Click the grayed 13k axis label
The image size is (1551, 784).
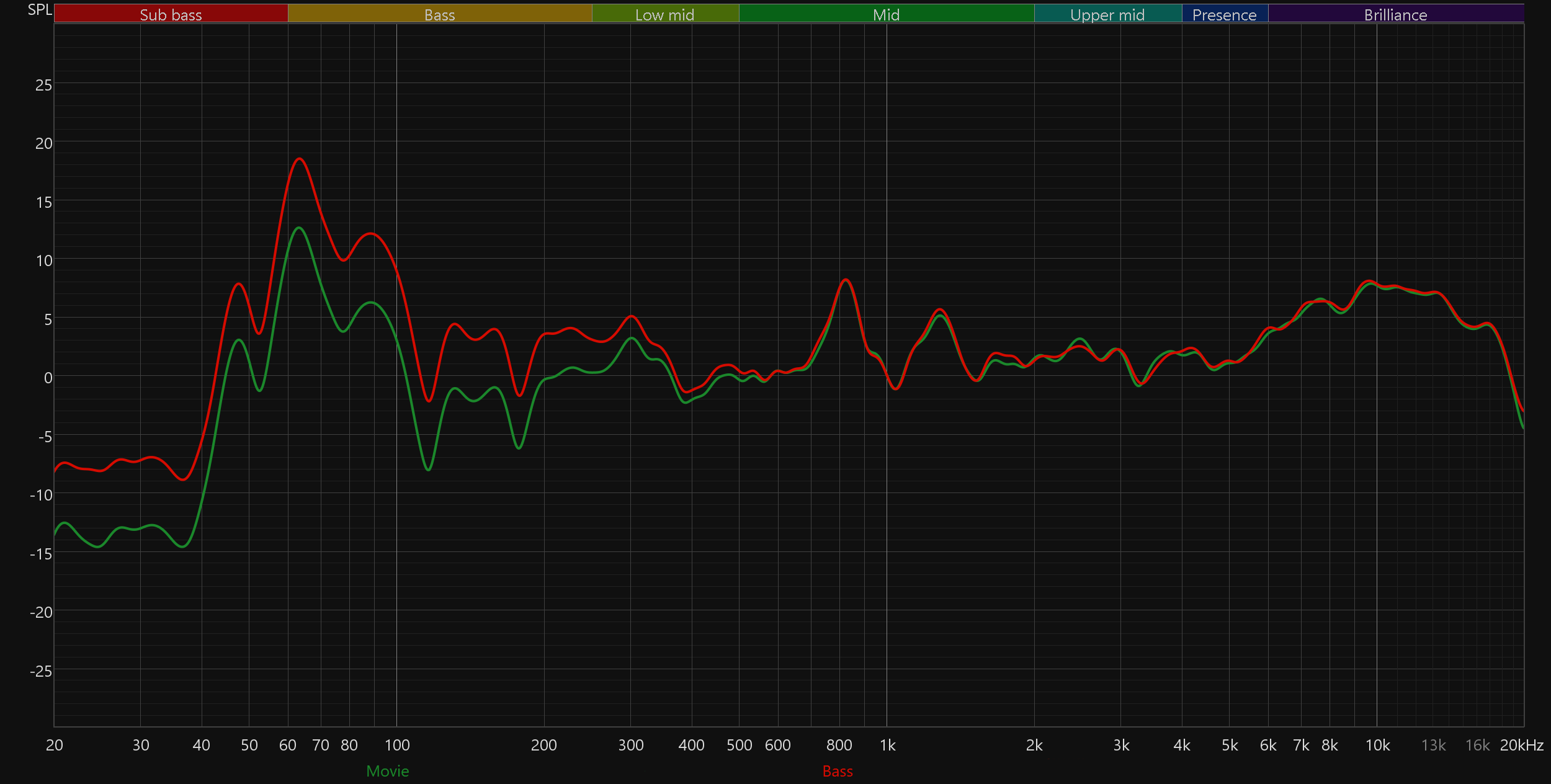[1433, 745]
